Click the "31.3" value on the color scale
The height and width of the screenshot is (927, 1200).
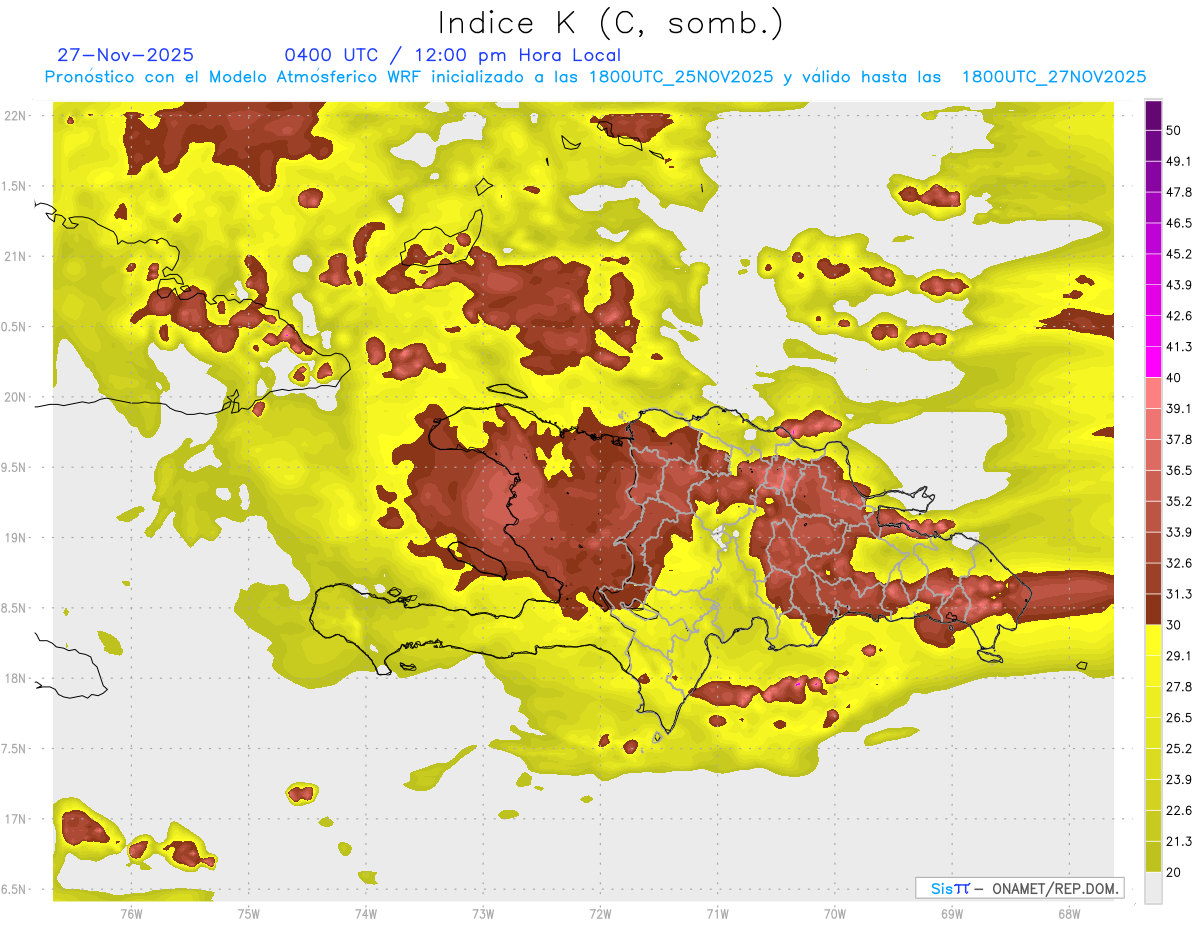point(1180,594)
